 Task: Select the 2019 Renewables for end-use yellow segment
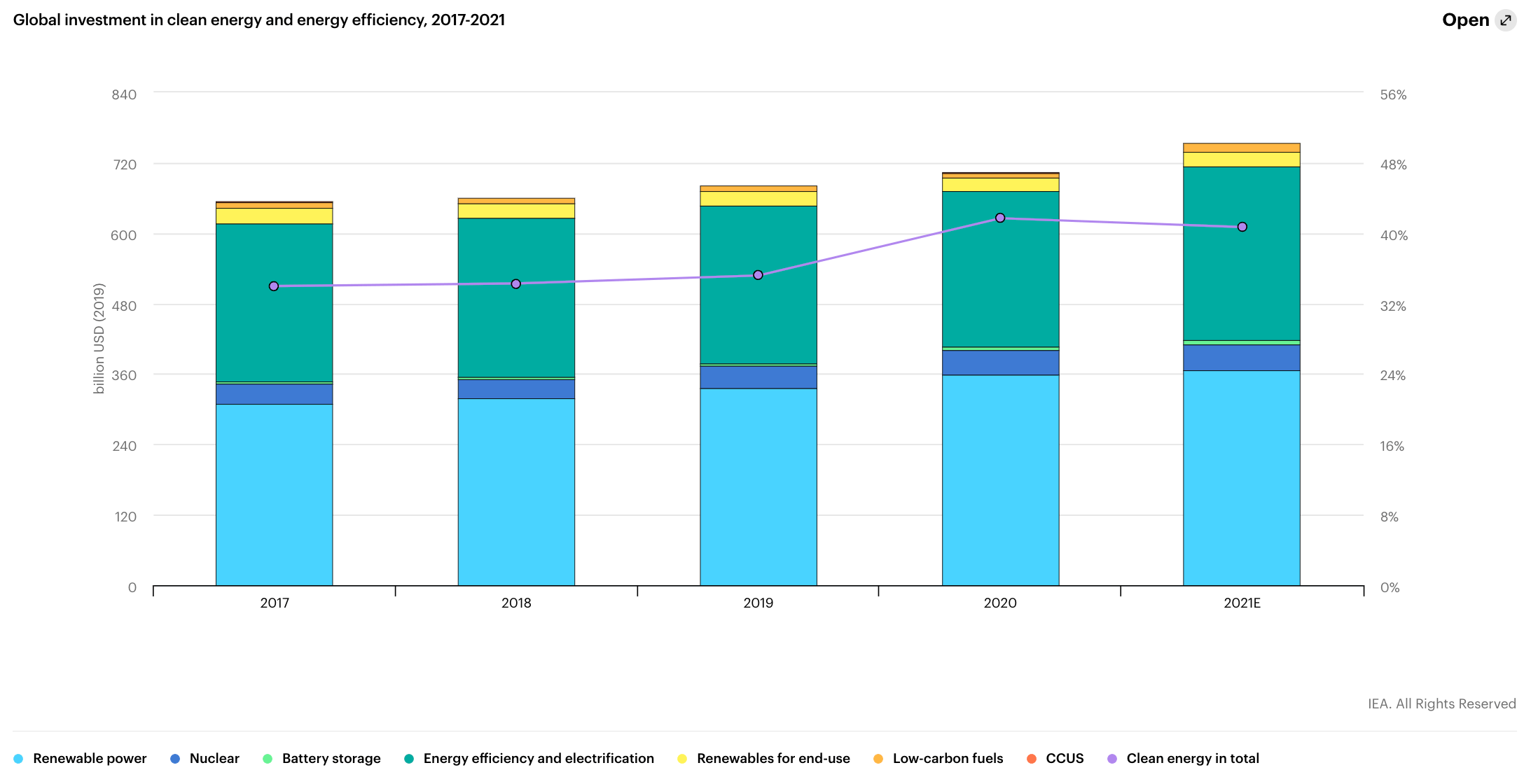(758, 199)
